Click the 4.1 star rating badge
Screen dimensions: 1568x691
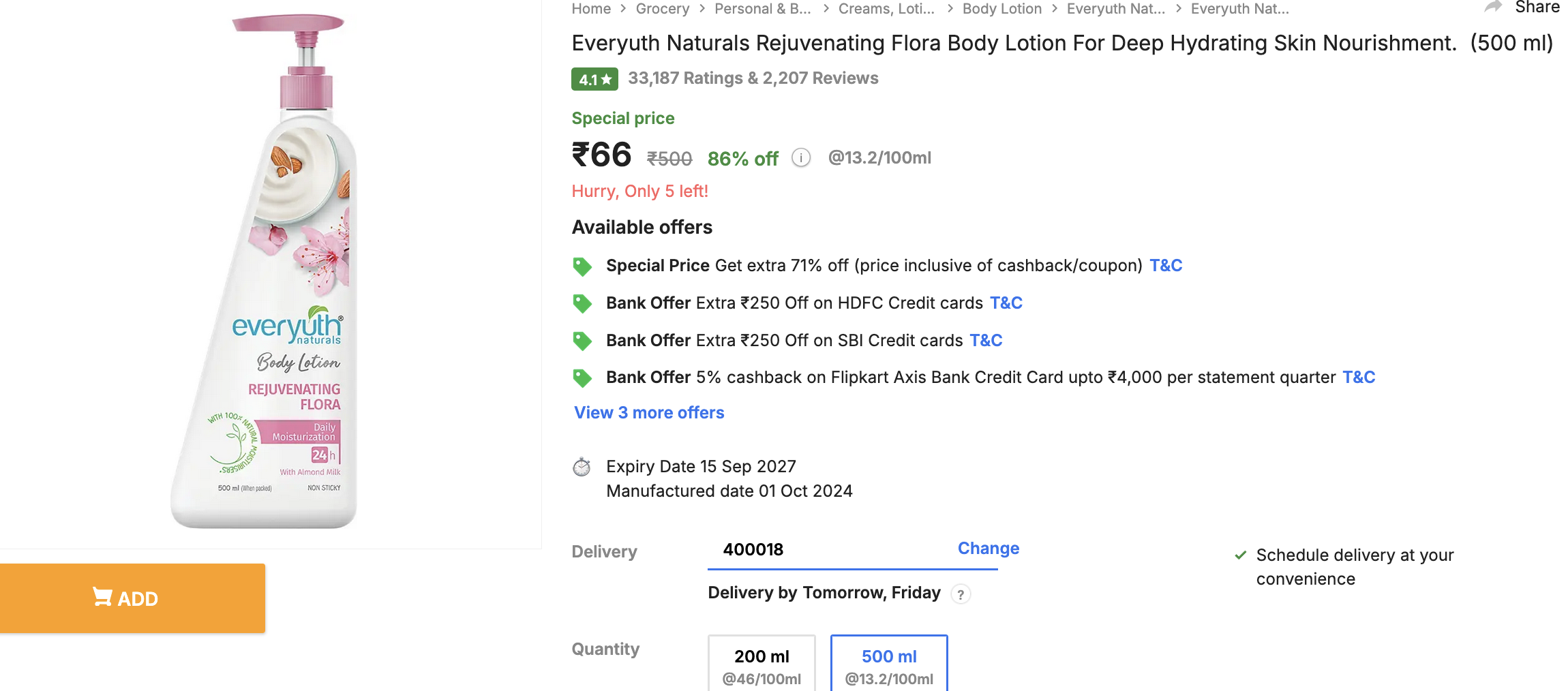594,79
